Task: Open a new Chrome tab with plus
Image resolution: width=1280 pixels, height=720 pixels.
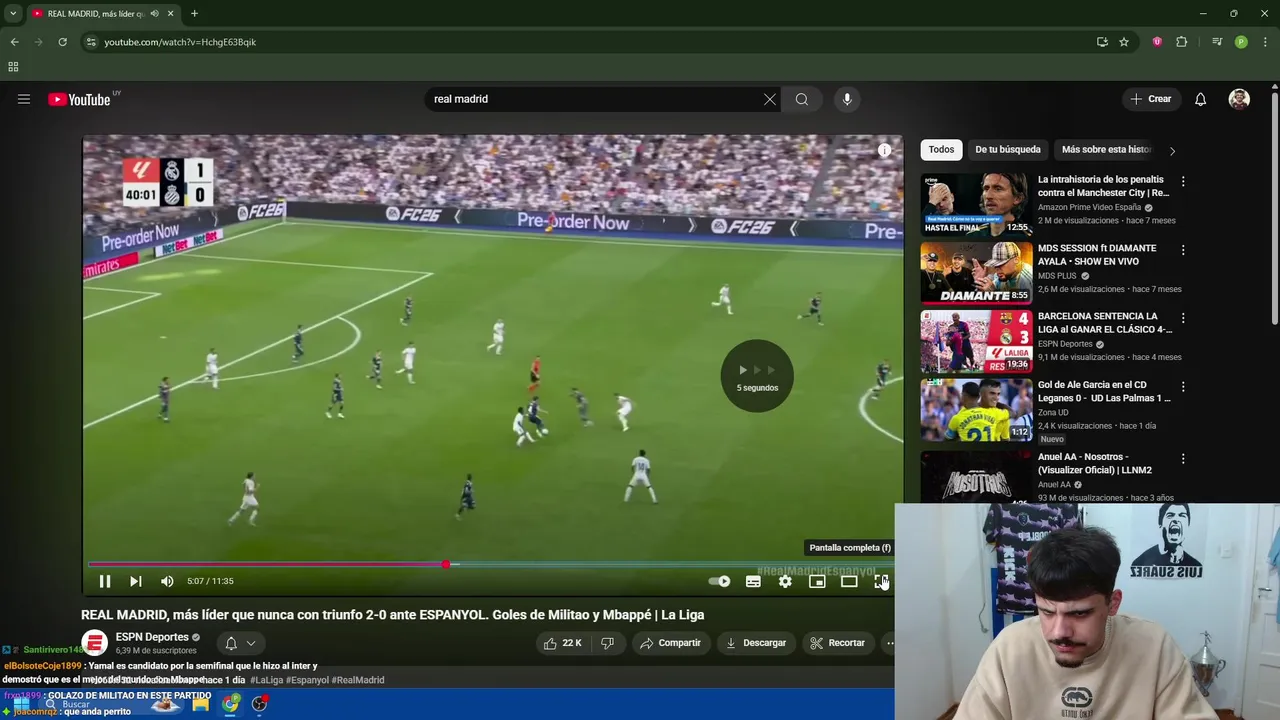Action: (x=194, y=14)
